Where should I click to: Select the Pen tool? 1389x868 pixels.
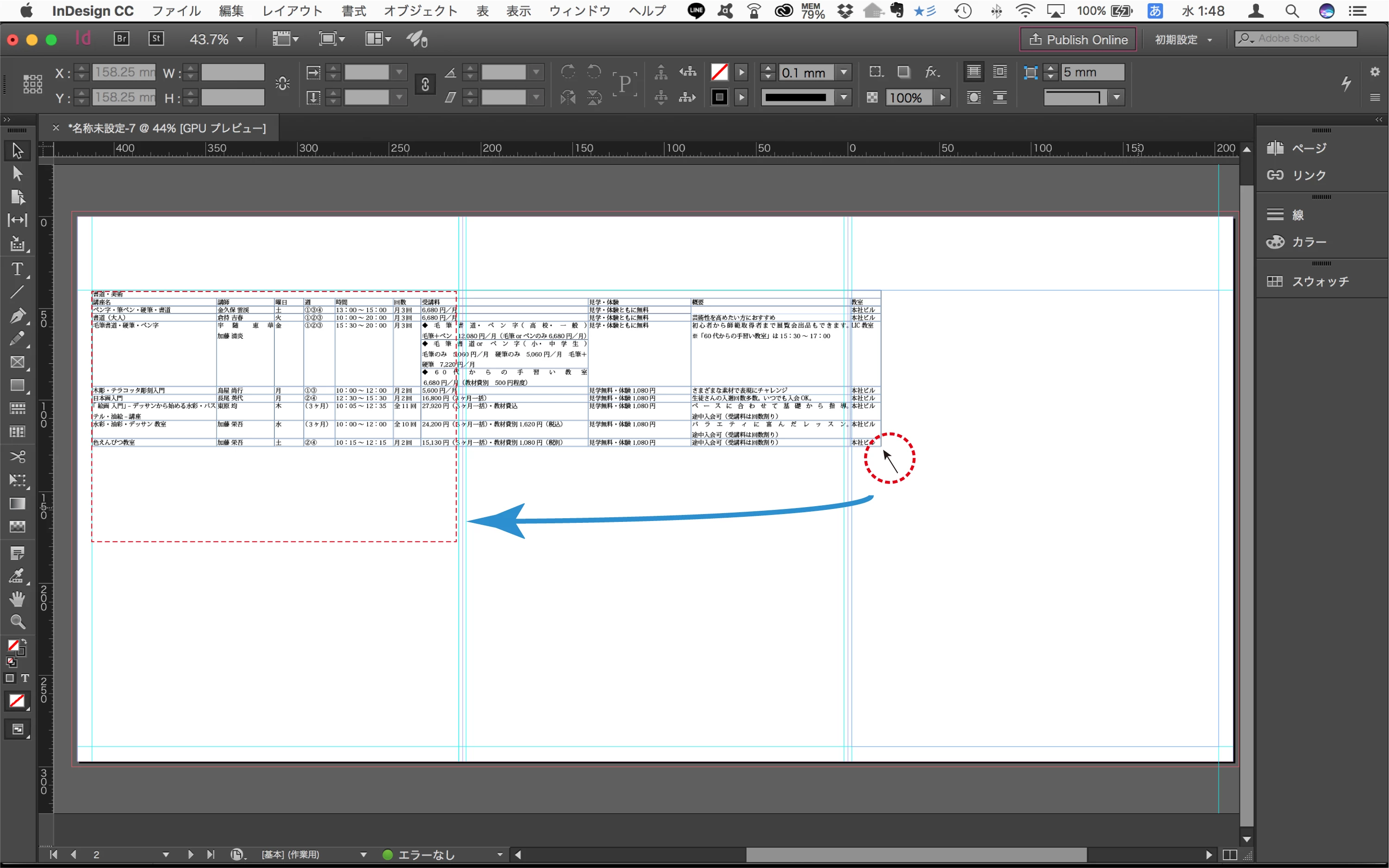coord(17,315)
